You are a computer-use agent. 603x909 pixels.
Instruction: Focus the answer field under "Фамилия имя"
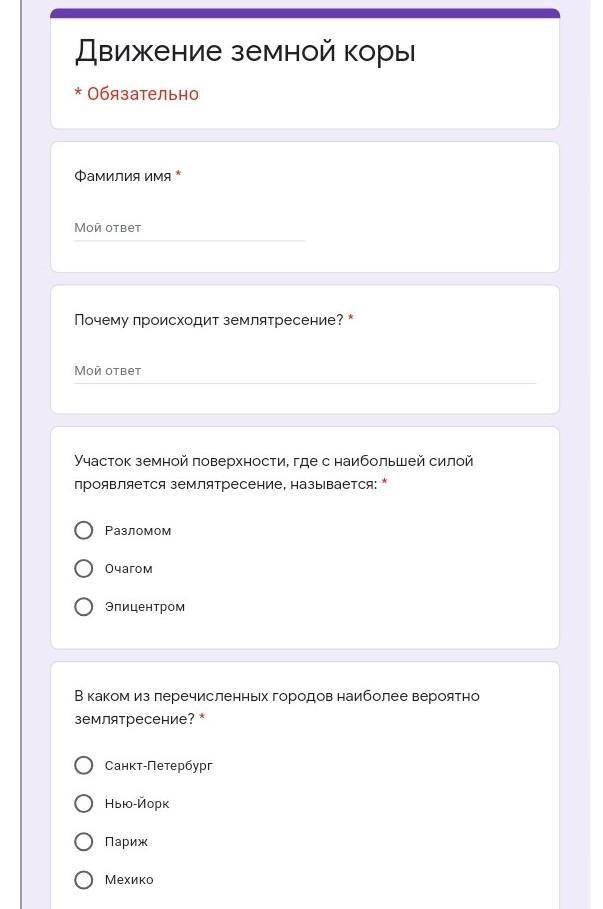189,228
